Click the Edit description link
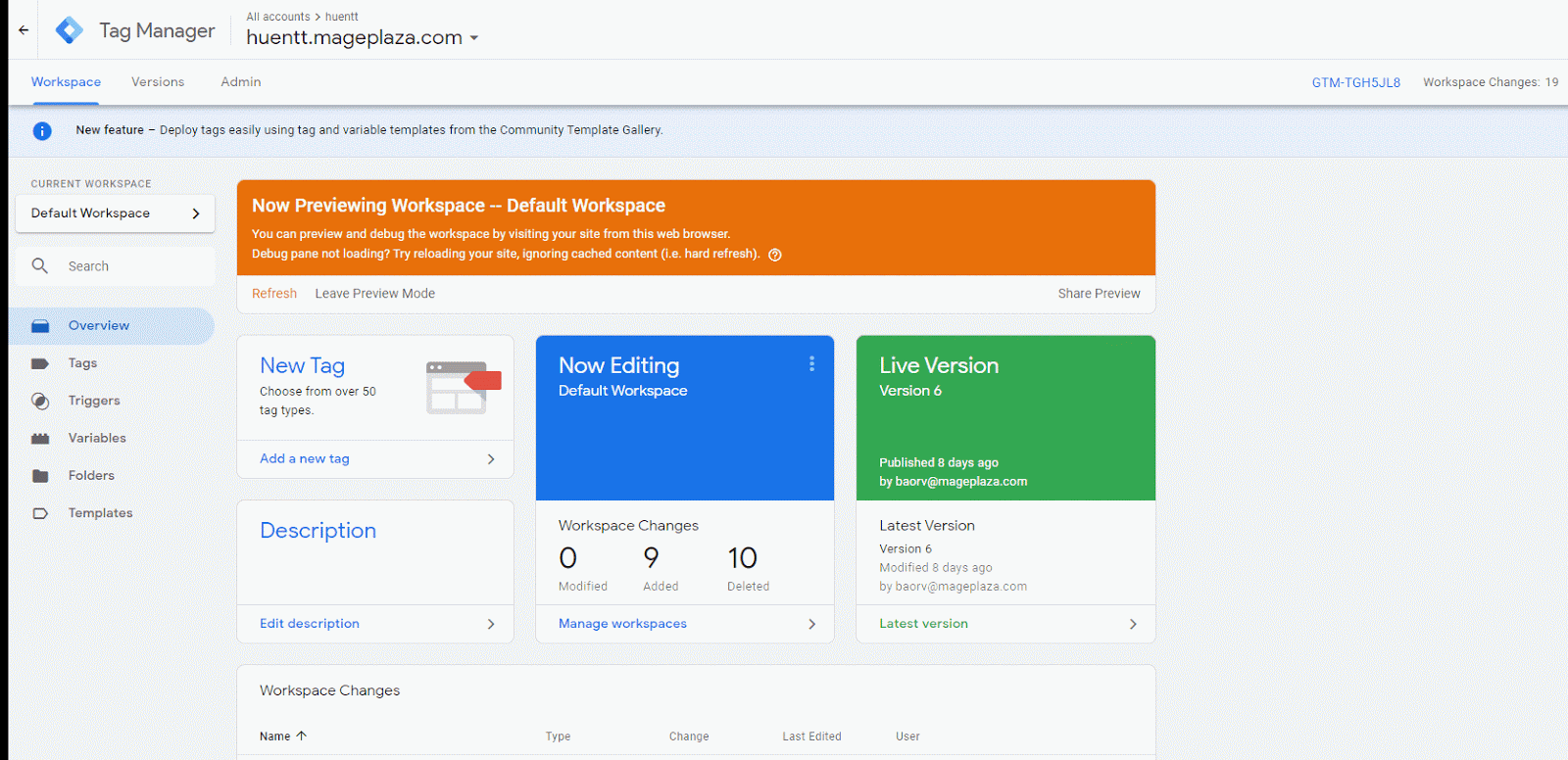This screenshot has height=760, width=1568. point(310,624)
